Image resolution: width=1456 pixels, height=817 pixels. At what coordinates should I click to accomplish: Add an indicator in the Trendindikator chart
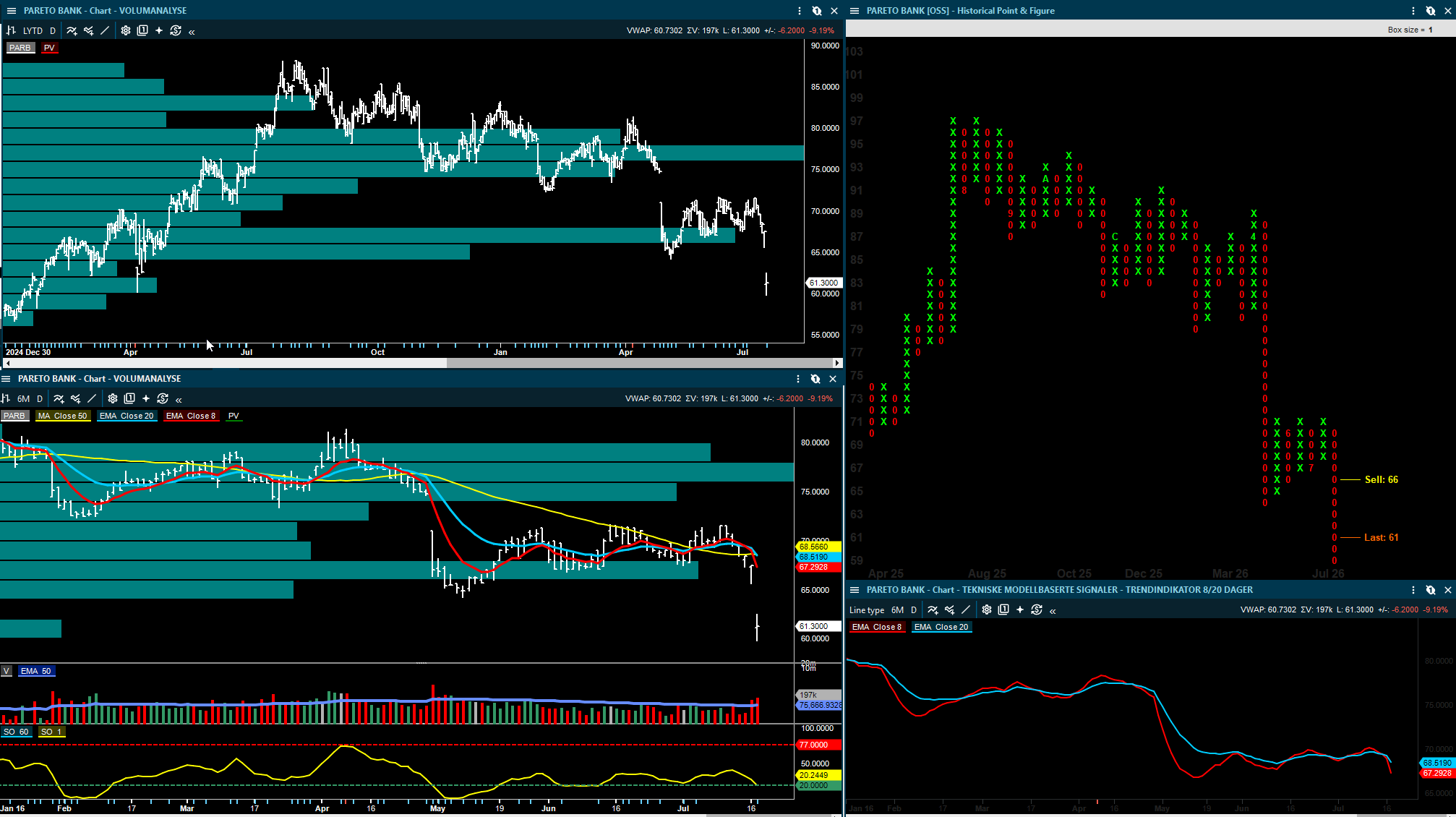[x=933, y=609]
